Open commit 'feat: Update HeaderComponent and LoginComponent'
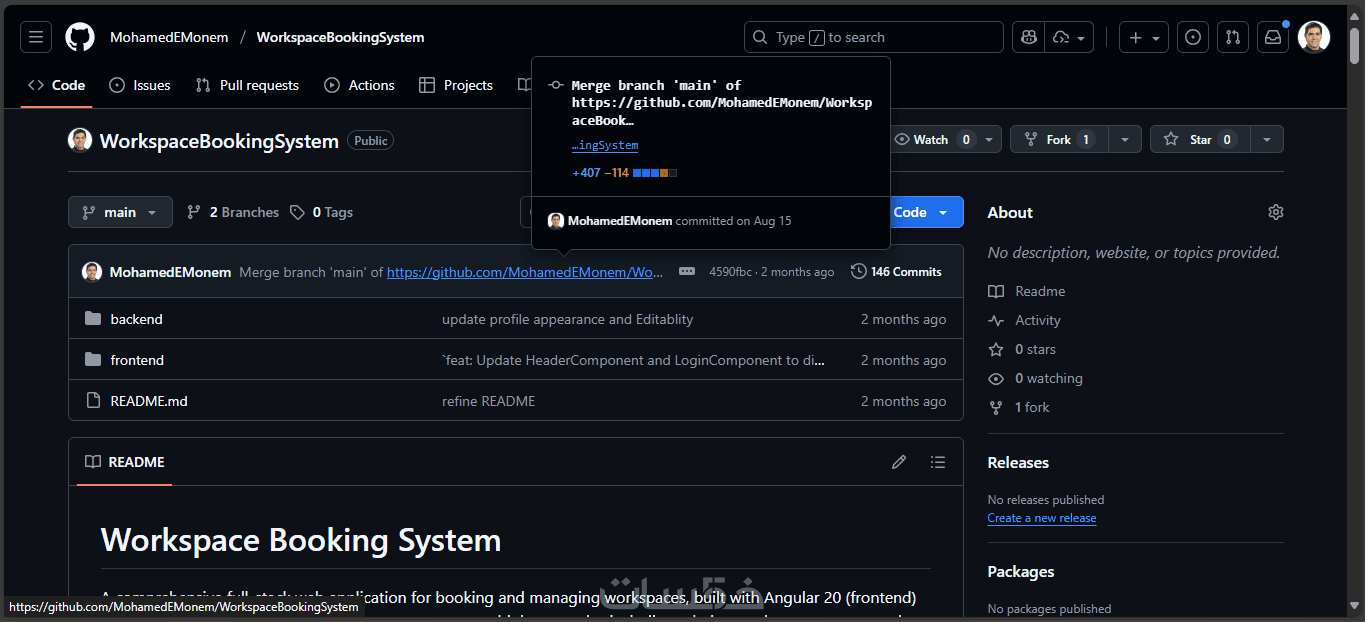The width and height of the screenshot is (1365, 622). pos(634,360)
